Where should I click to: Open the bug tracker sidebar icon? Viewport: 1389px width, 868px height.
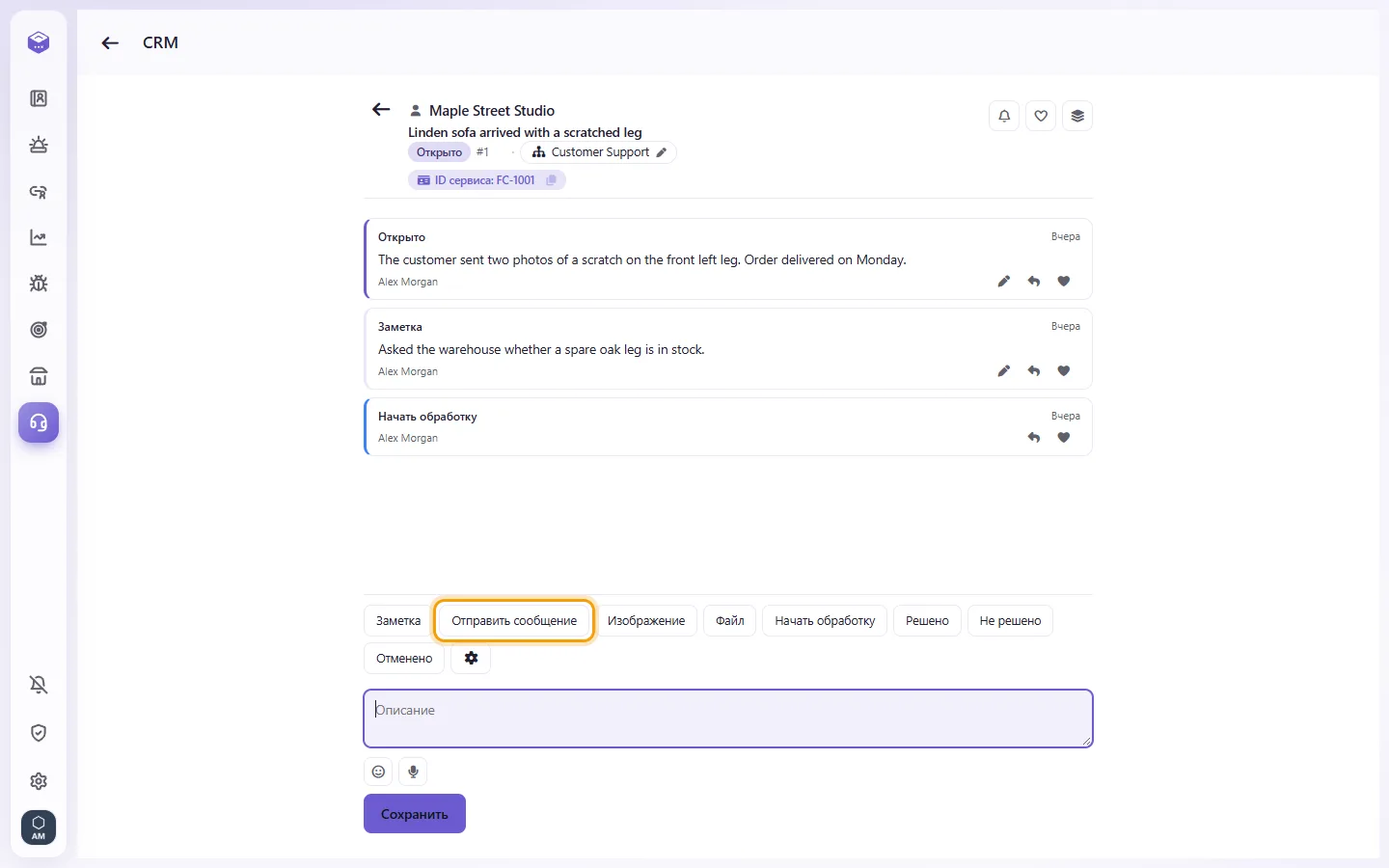coord(39,284)
